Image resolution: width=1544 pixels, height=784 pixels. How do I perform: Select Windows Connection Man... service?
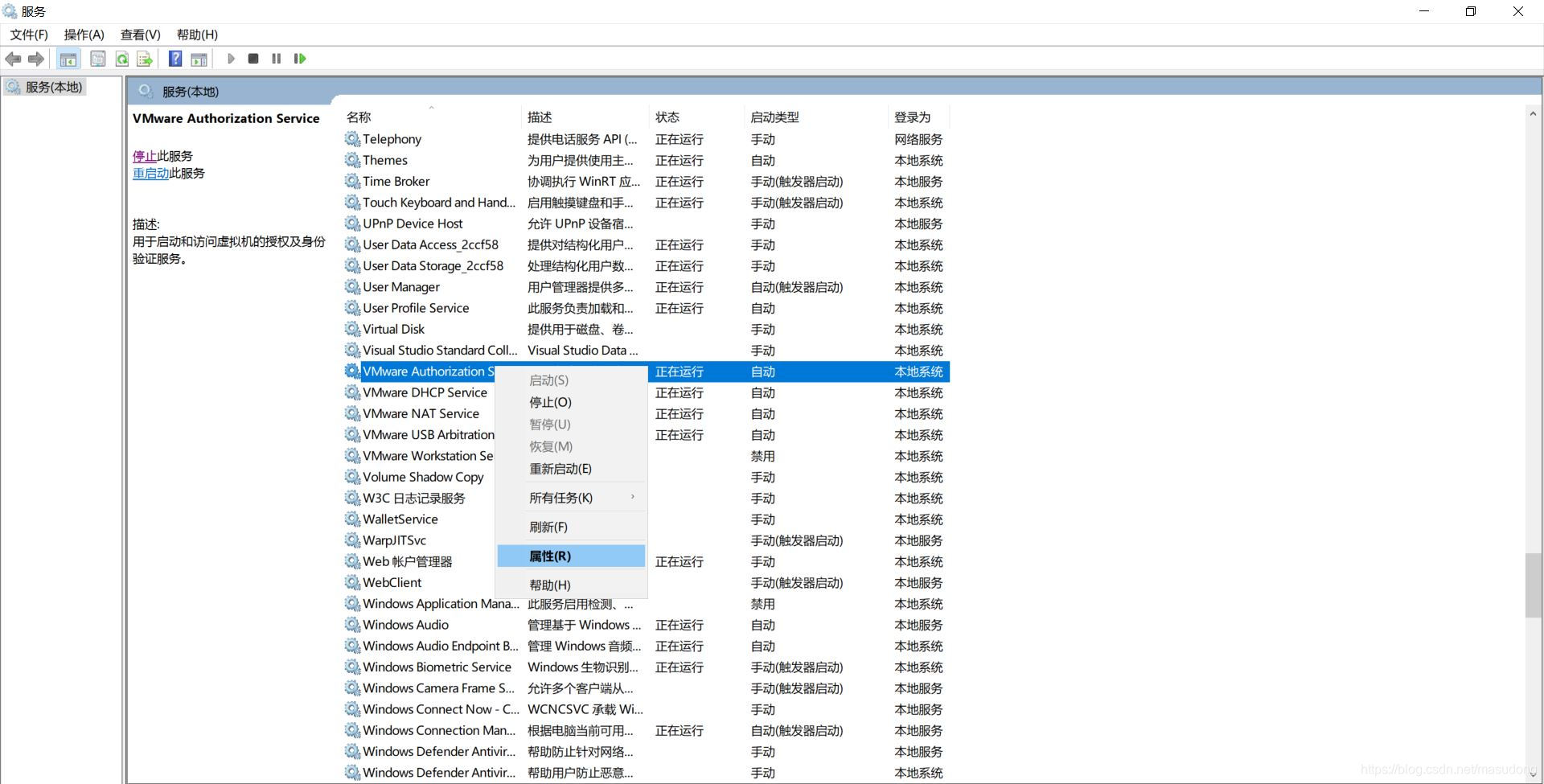point(646,730)
